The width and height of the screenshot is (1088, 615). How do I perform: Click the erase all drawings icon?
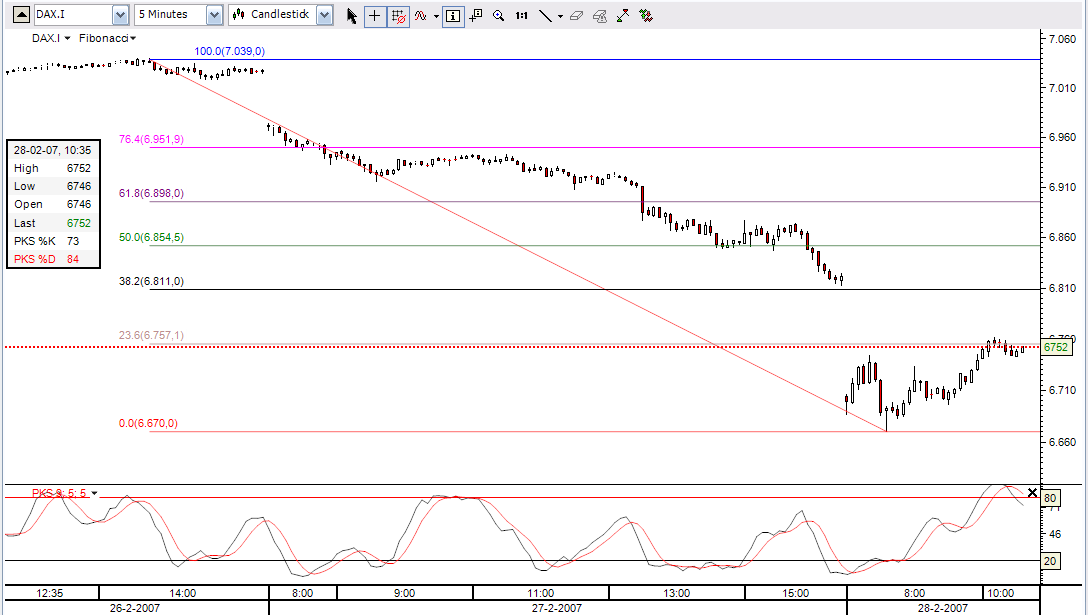[x=600, y=15]
